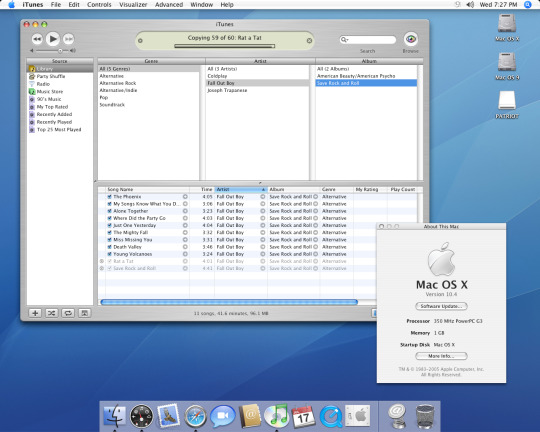Click the store arrow next to The Phoenix
This screenshot has width=540, height=432.
(x=185, y=197)
